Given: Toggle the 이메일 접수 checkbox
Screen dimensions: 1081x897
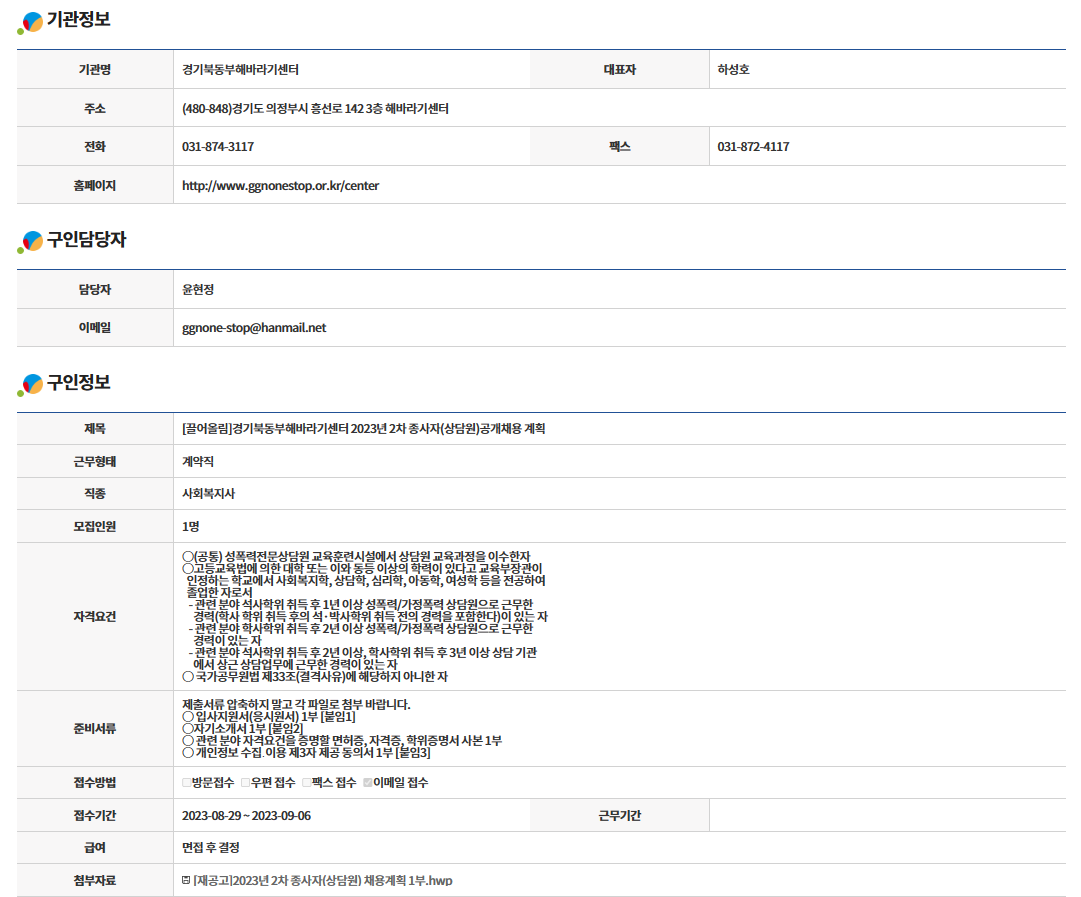Looking at the screenshot, I should [368, 783].
